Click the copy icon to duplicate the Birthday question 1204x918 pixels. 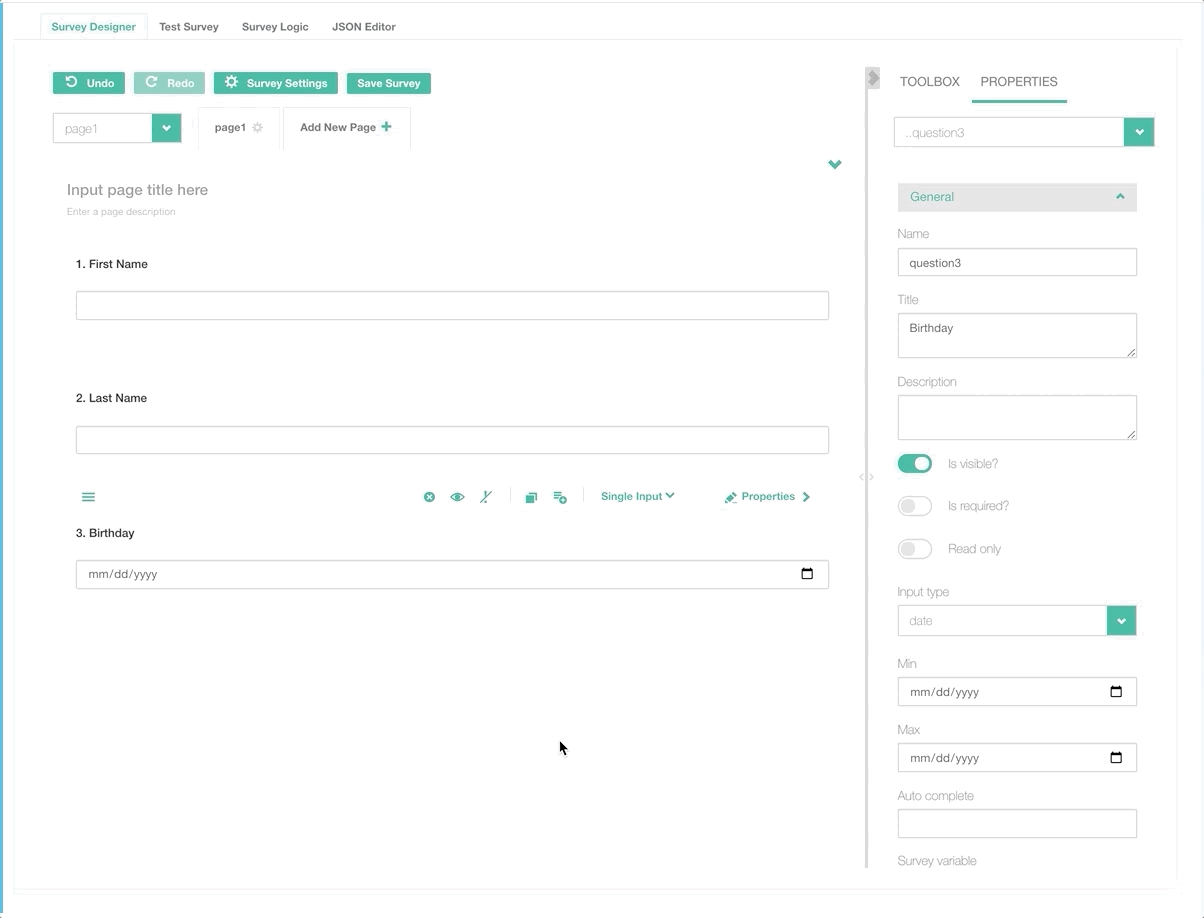531,497
